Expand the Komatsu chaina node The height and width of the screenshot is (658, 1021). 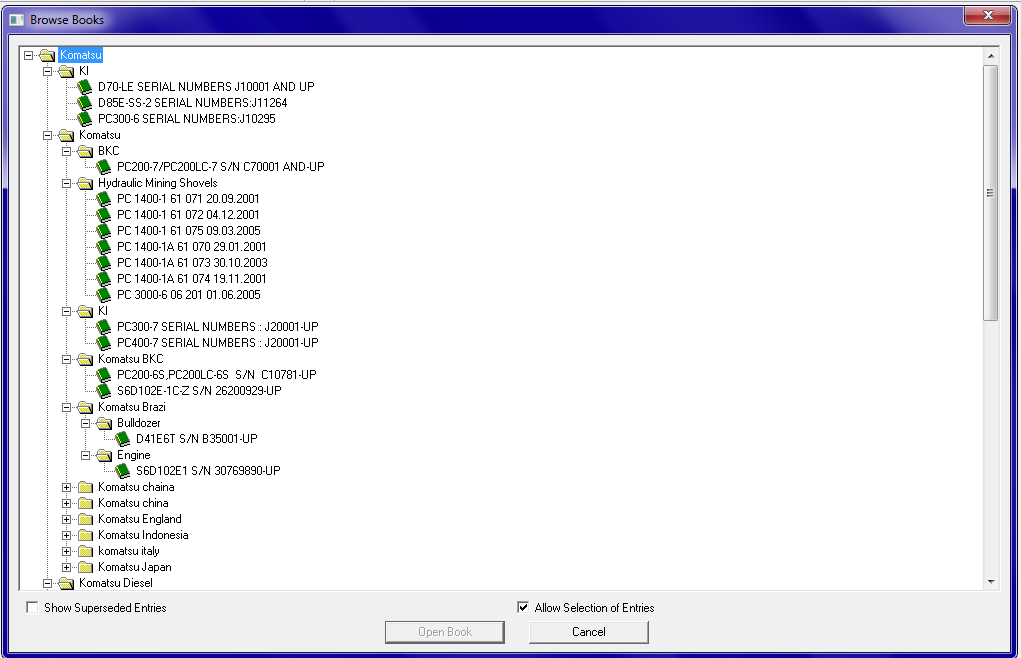66,487
